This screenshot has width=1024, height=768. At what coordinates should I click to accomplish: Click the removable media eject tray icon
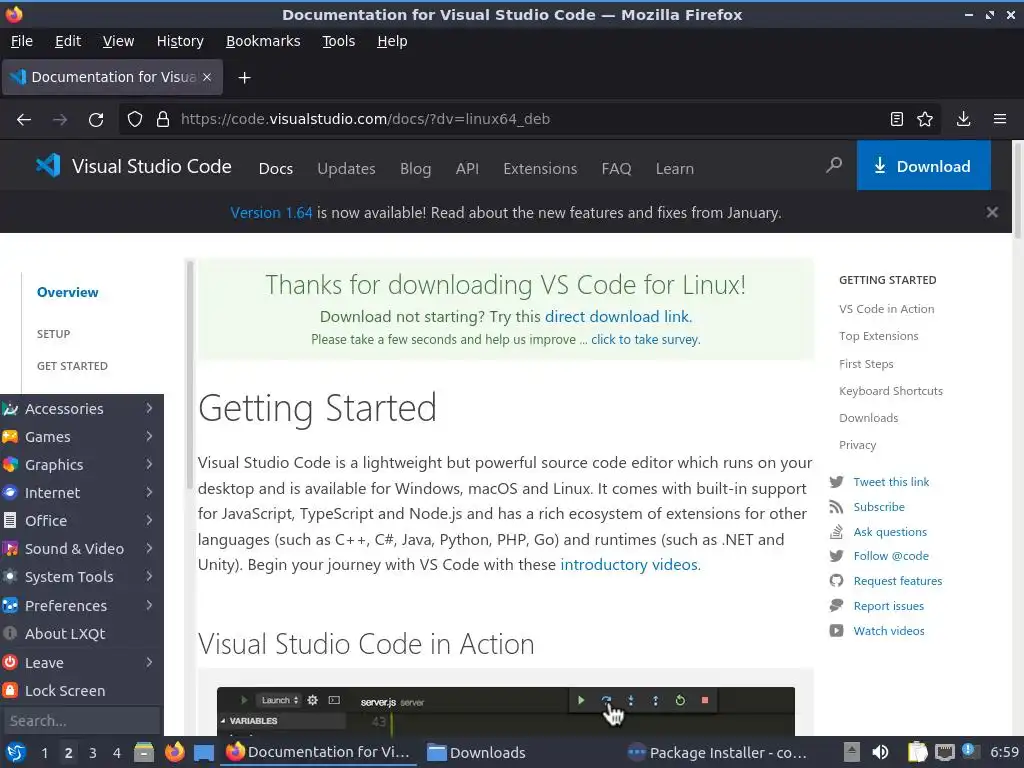pos(851,752)
